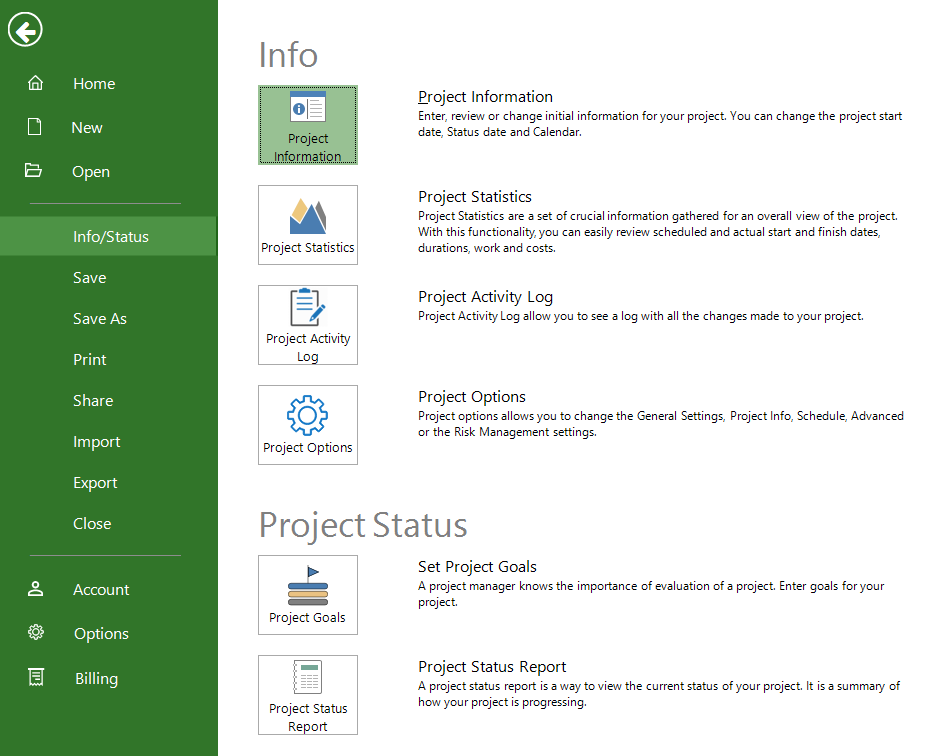The image size is (950, 756).
Task: Click the New document icon
Action: 35,128
